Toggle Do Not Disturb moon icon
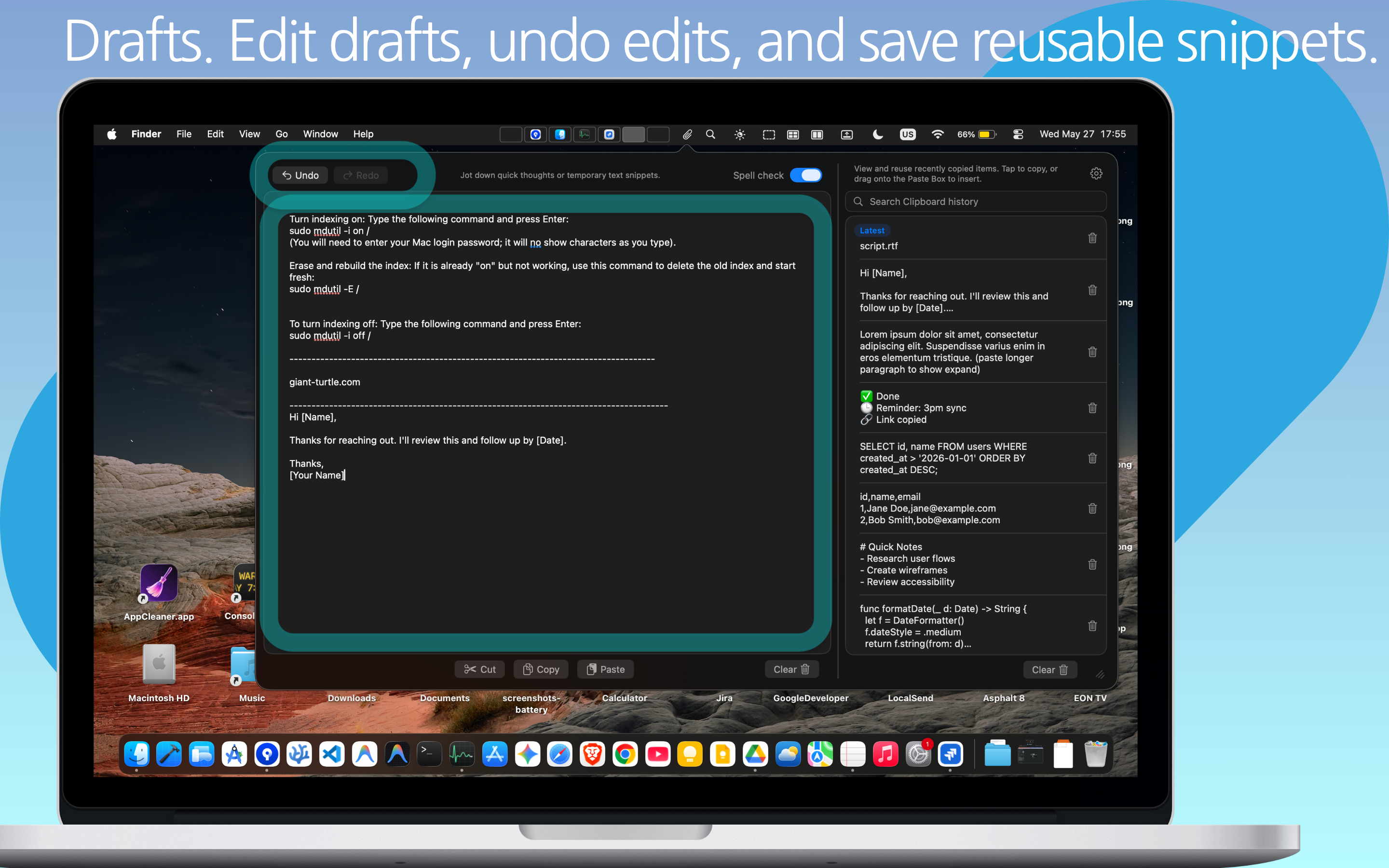The width and height of the screenshot is (1389, 868). (x=878, y=135)
